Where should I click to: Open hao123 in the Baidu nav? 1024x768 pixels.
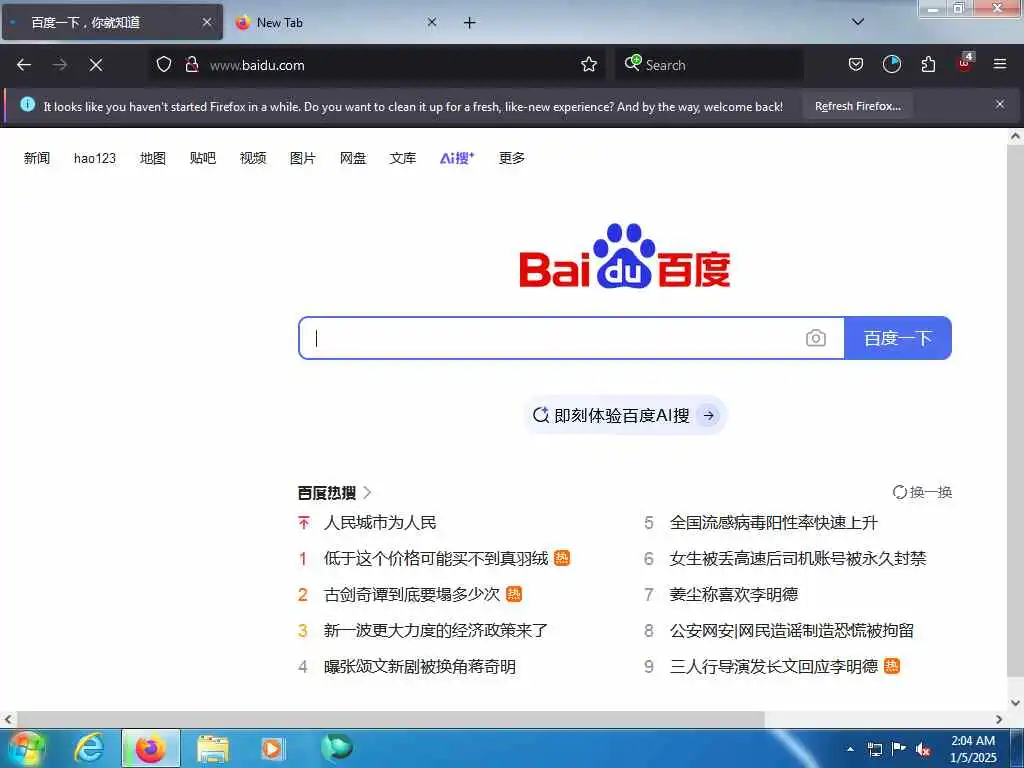click(95, 158)
